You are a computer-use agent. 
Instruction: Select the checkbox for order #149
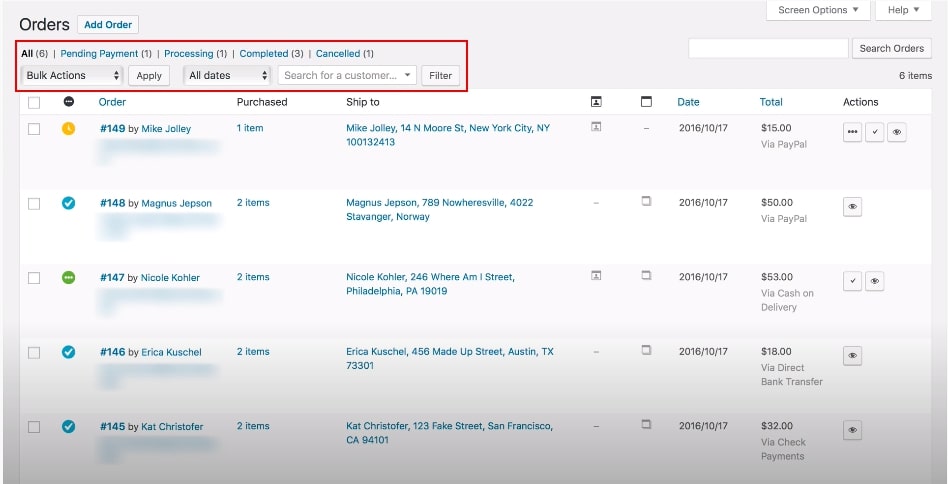(x=34, y=129)
